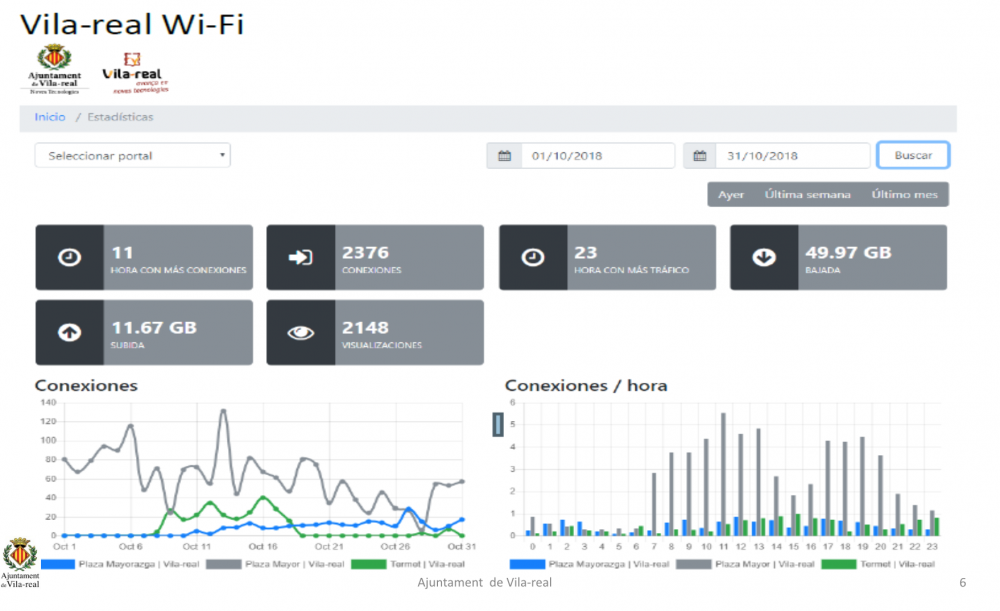Select the Último mes range tab
The image size is (1000, 611).
(x=904, y=194)
